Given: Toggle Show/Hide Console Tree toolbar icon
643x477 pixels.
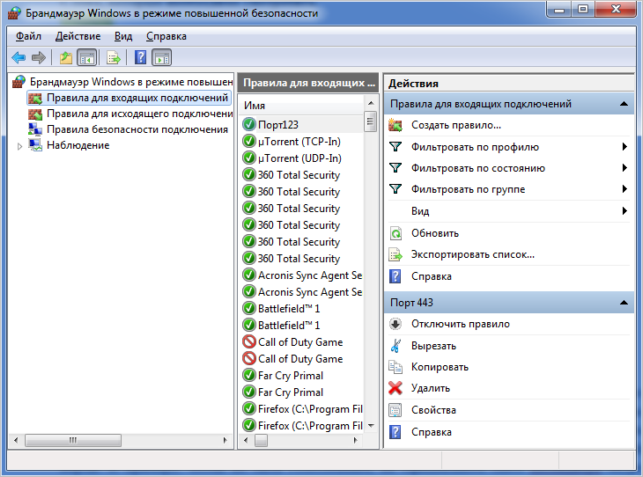Looking at the screenshot, I should pos(87,58).
